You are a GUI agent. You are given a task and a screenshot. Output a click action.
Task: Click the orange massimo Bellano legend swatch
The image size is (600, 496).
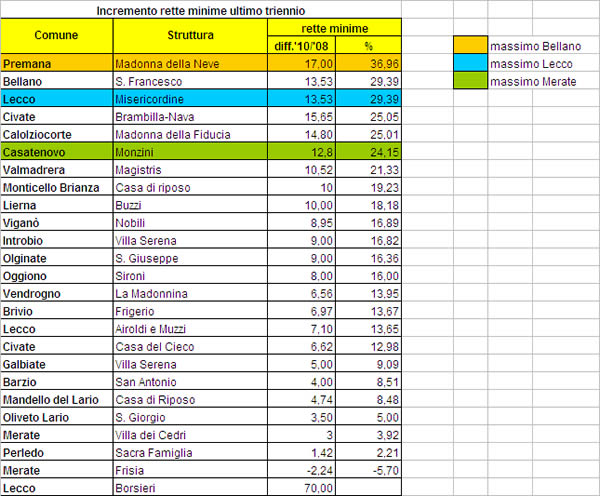pyautogui.click(x=470, y=45)
